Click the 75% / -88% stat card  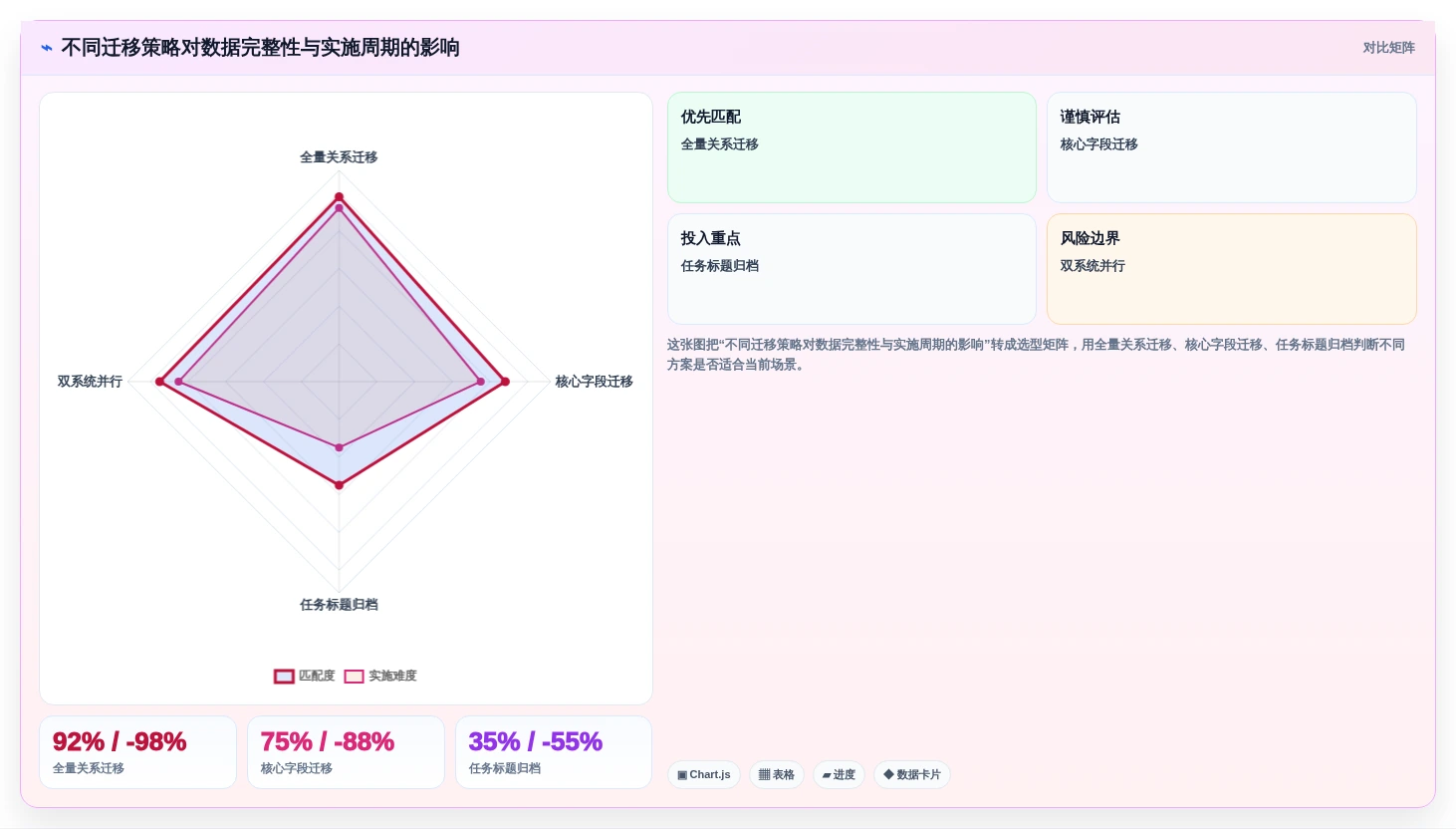click(346, 752)
